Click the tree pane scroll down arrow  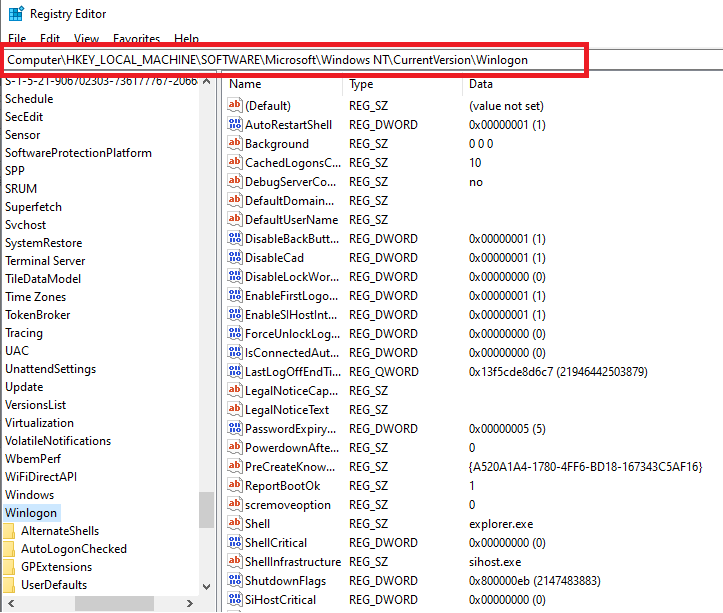[207, 587]
